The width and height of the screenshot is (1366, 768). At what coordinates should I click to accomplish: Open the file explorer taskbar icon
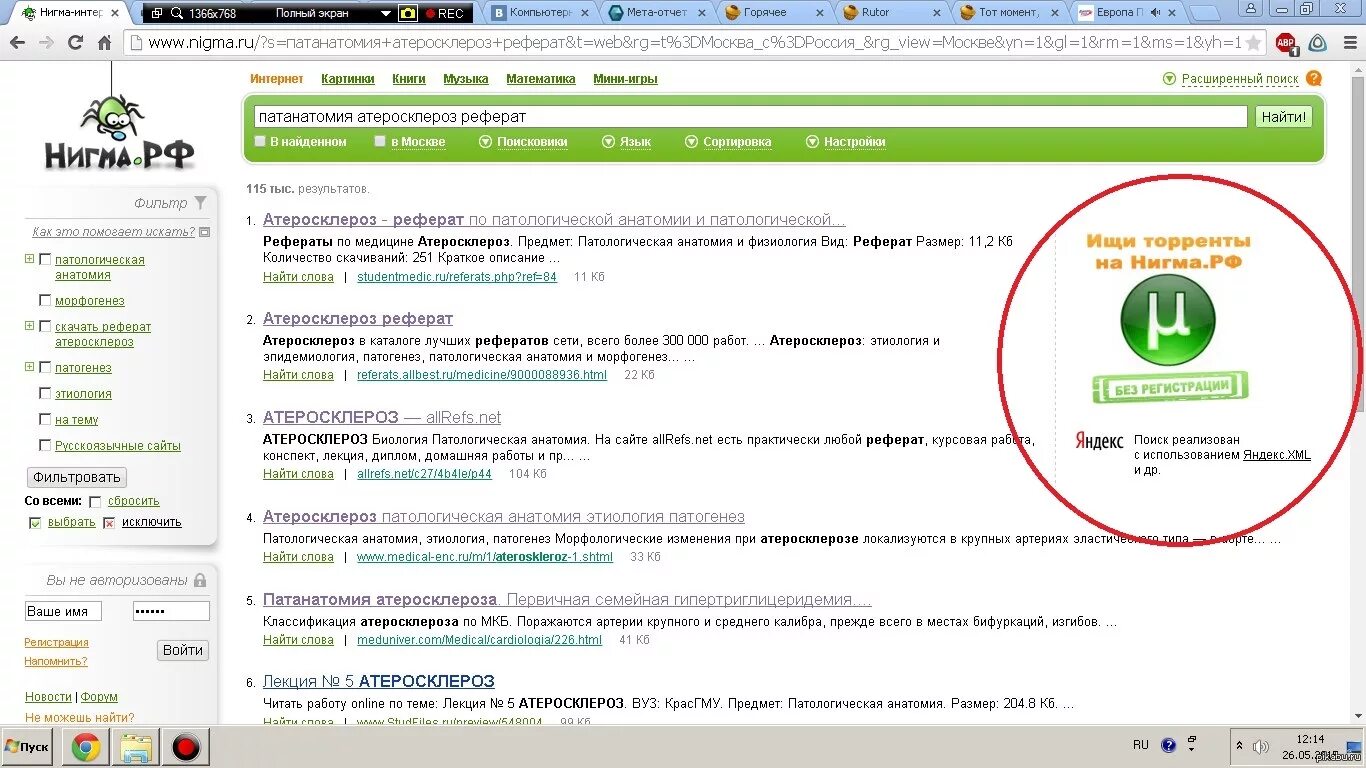pyautogui.click(x=135, y=747)
